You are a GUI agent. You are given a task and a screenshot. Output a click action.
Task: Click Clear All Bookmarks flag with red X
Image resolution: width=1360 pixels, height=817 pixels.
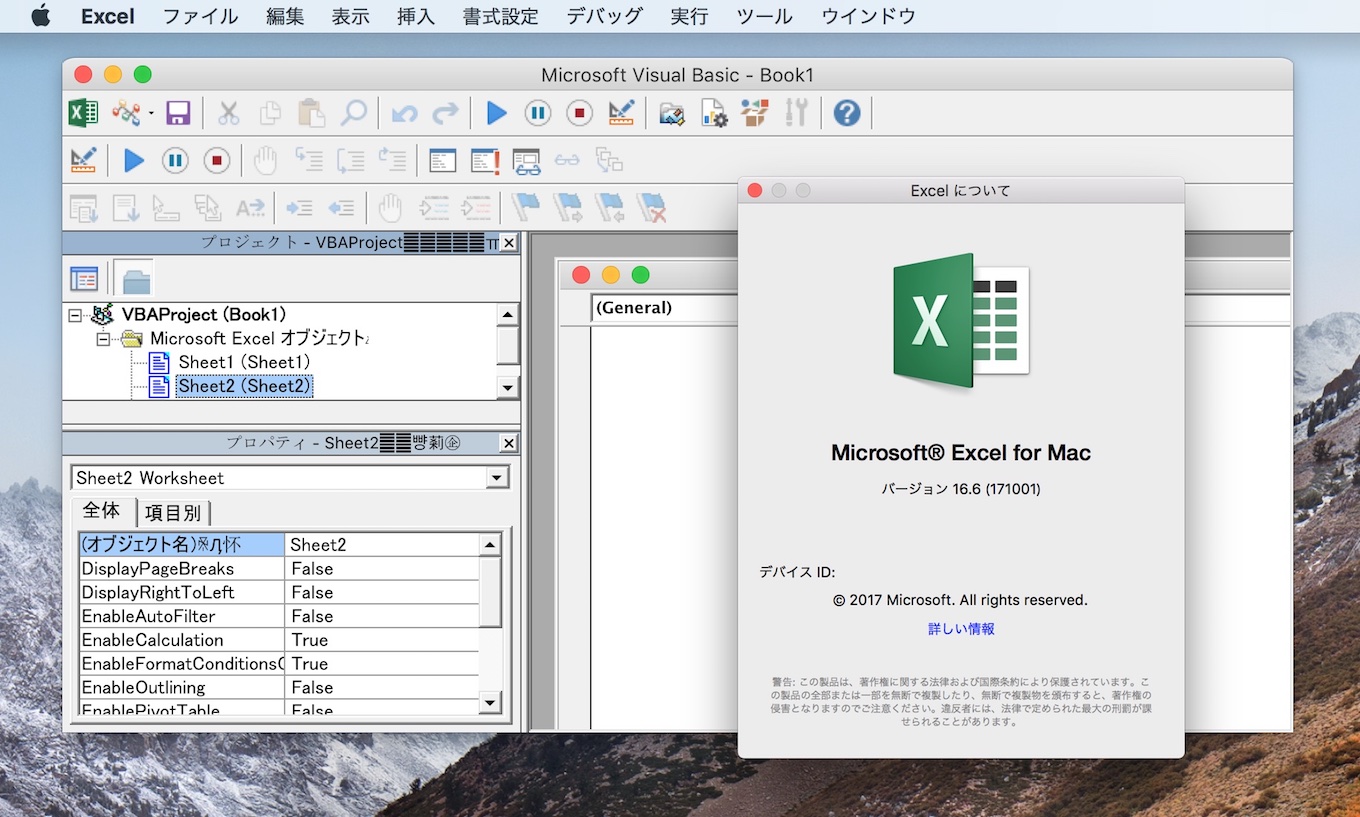[x=651, y=207]
